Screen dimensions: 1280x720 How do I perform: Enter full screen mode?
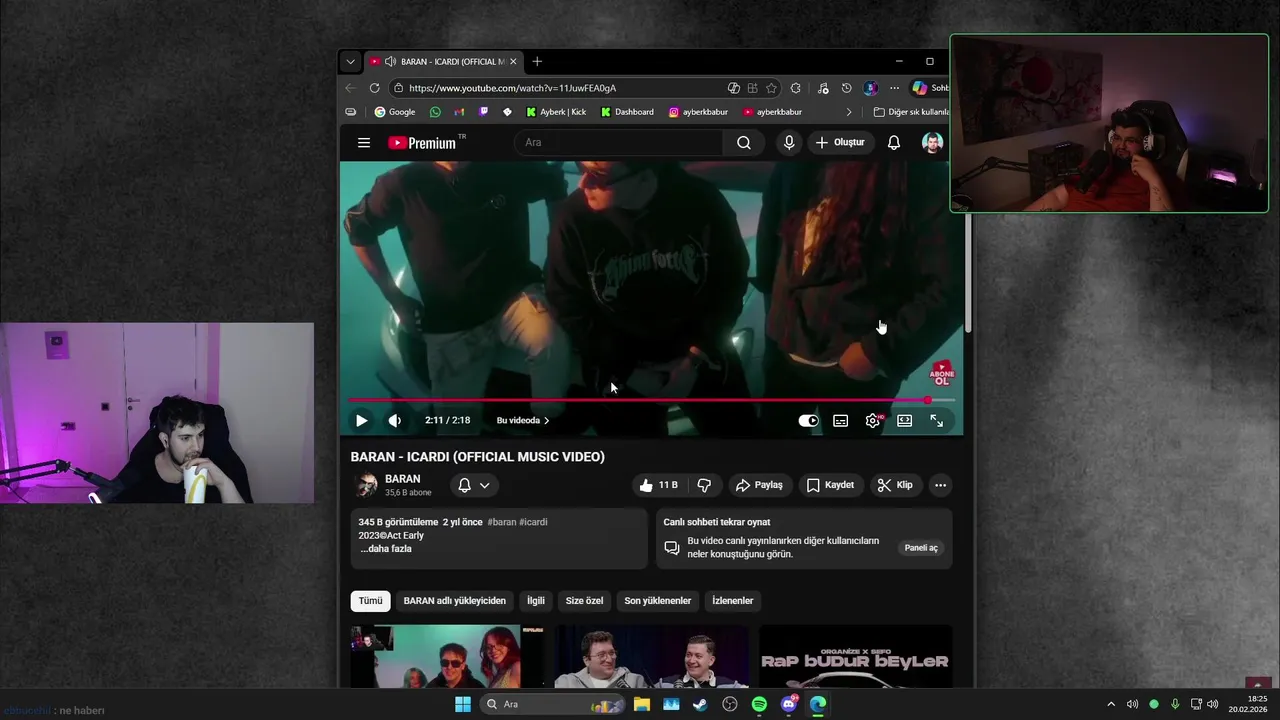point(937,421)
